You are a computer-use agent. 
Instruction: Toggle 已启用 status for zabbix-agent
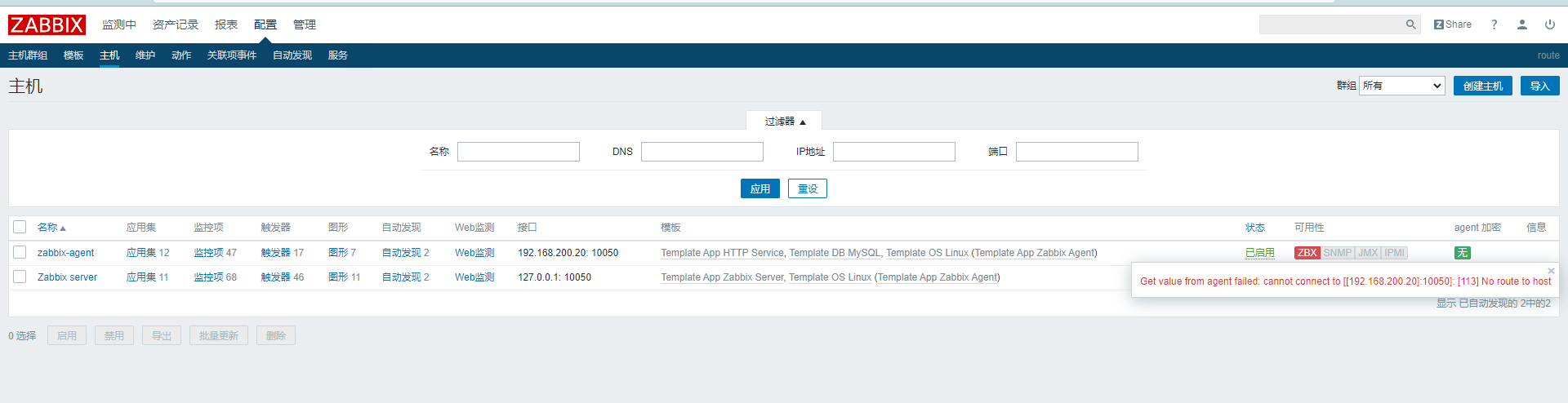click(1260, 253)
